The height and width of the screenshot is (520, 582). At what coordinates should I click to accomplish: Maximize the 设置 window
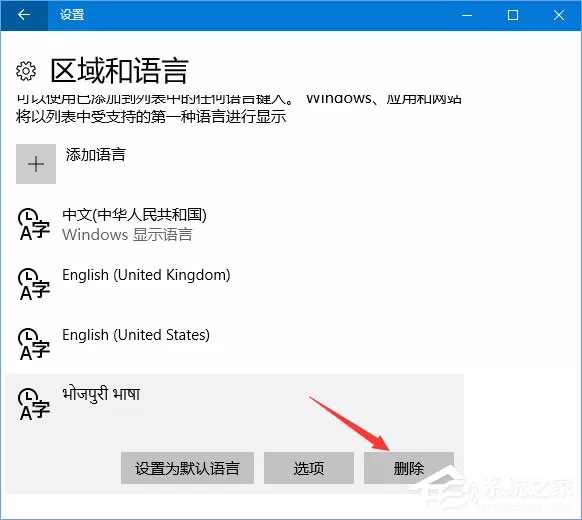pyautogui.click(x=513, y=15)
